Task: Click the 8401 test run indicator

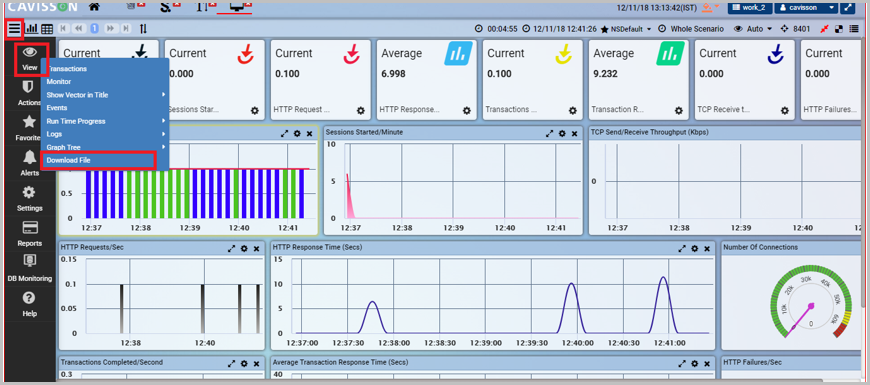Action: [x=795, y=29]
